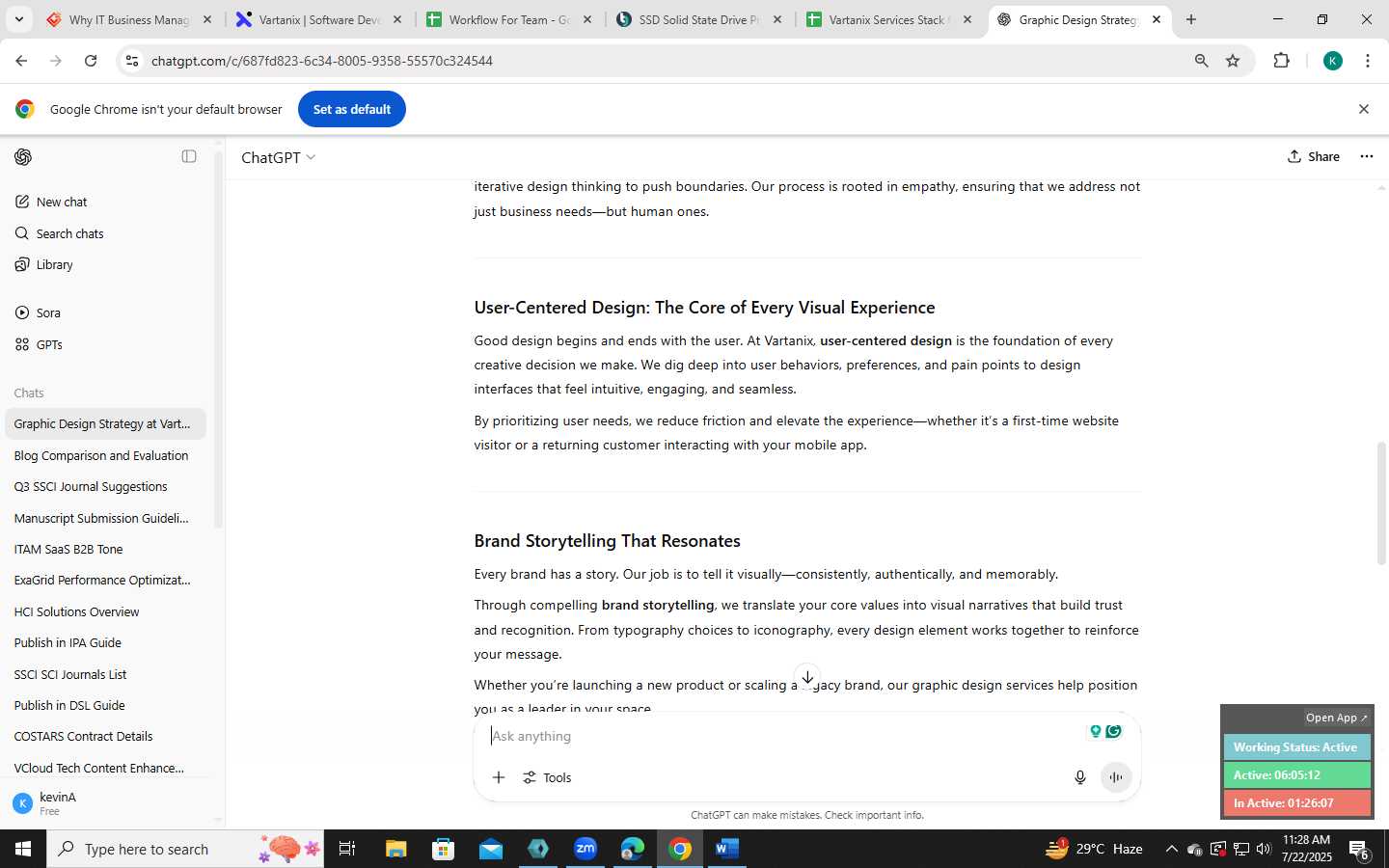The image size is (1389, 868).
Task: Open File Explorer from taskbar
Action: (x=396, y=849)
